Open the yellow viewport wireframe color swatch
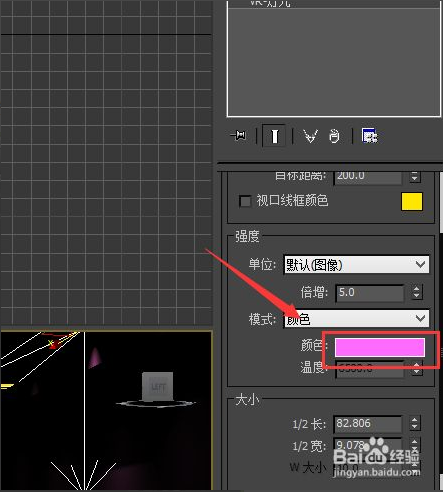Screen dimensions: 443x492 pos(412,201)
